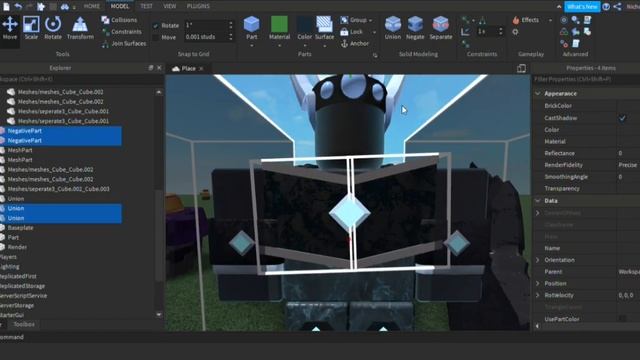This screenshot has width=640, height=360.
Task: Edit the Reflectance value
Action: click(628, 153)
